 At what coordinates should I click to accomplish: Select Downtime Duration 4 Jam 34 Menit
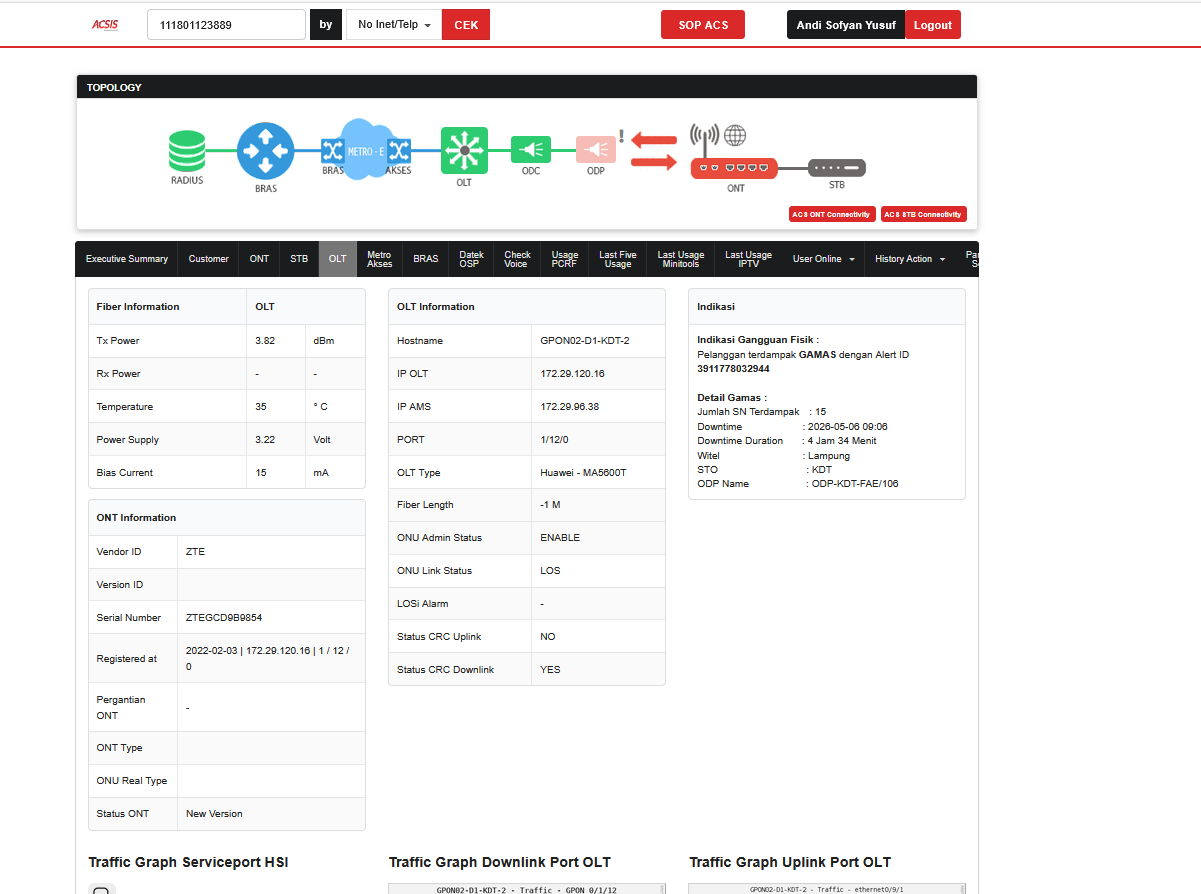[x=841, y=441]
